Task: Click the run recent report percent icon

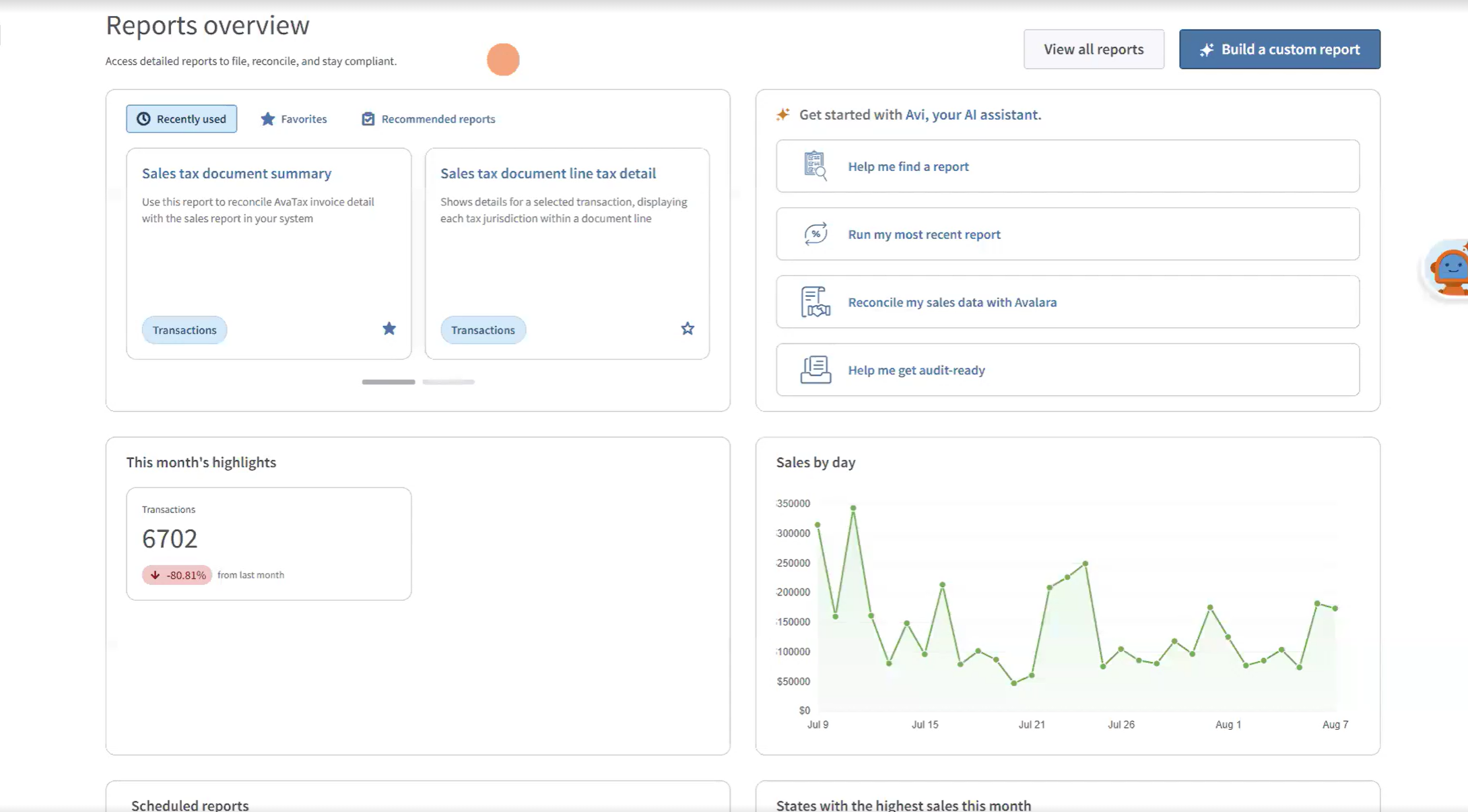Action: (x=815, y=234)
